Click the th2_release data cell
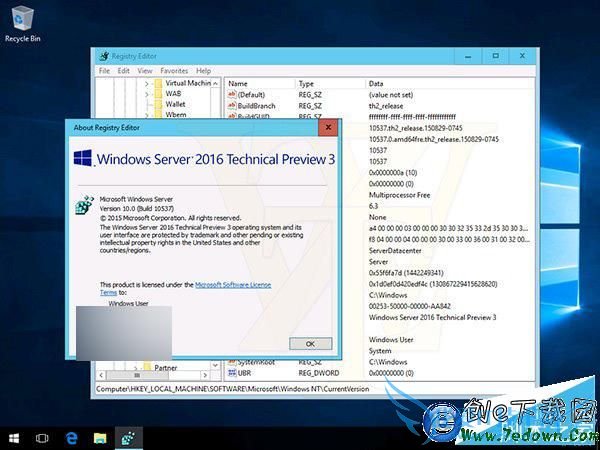The image size is (600, 450). [x=386, y=106]
